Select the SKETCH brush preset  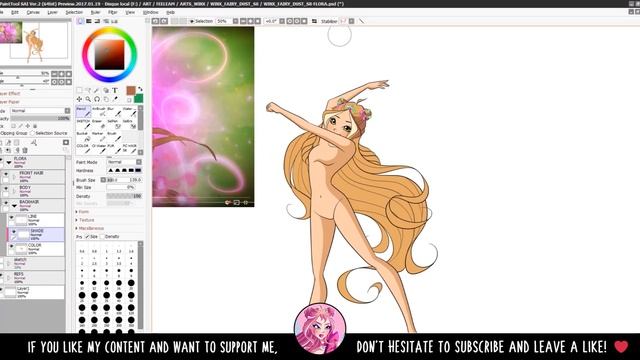pos(83,124)
